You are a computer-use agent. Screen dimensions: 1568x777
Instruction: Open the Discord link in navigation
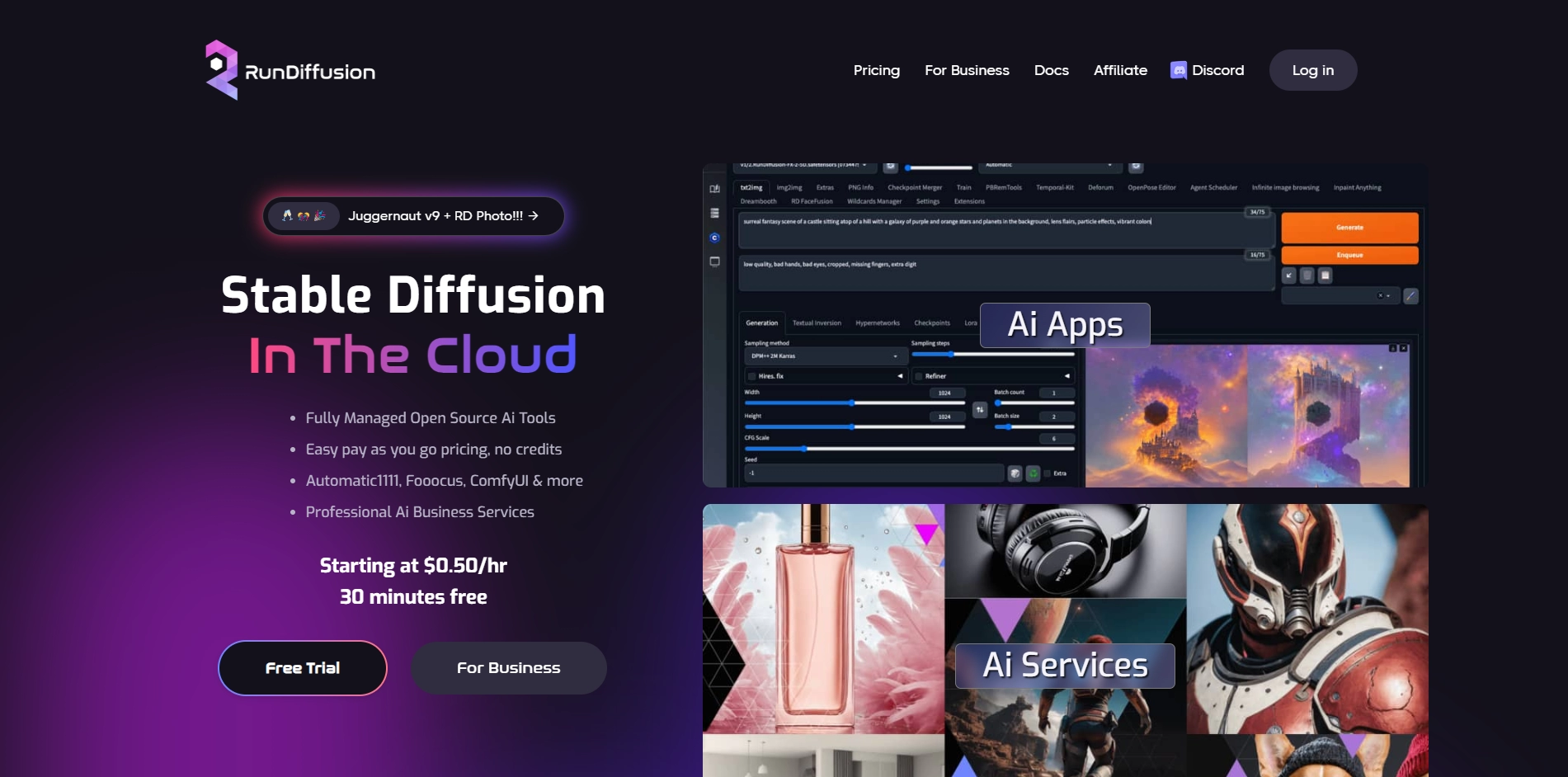point(1207,70)
